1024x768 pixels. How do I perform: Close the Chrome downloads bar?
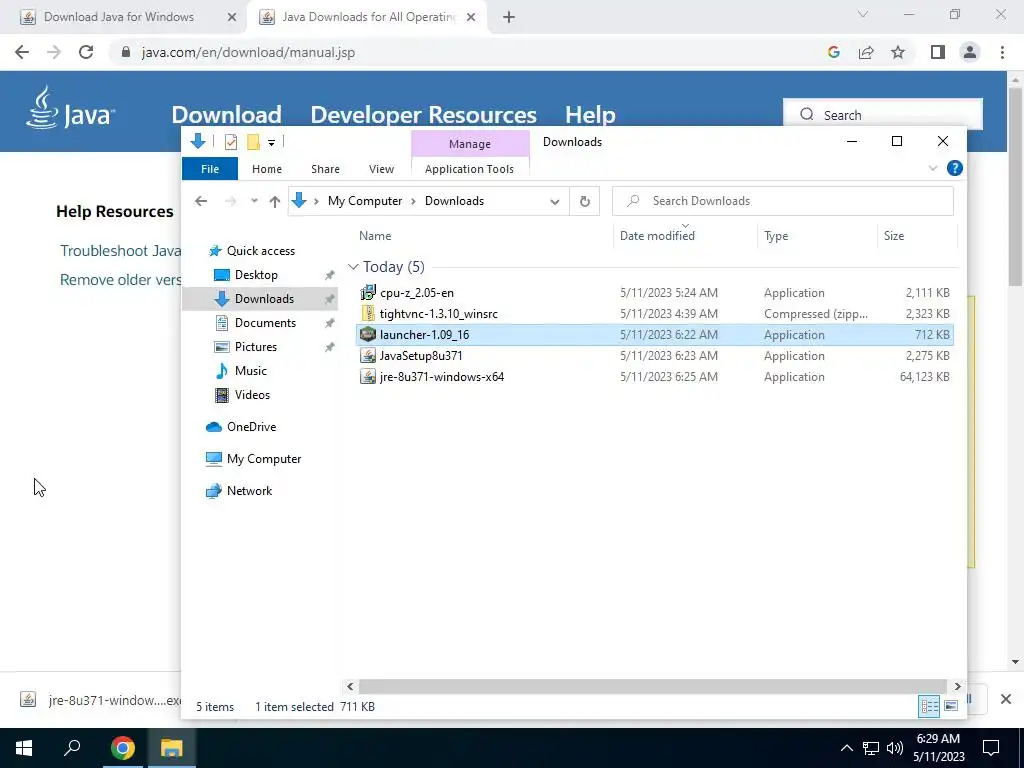point(1006,699)
